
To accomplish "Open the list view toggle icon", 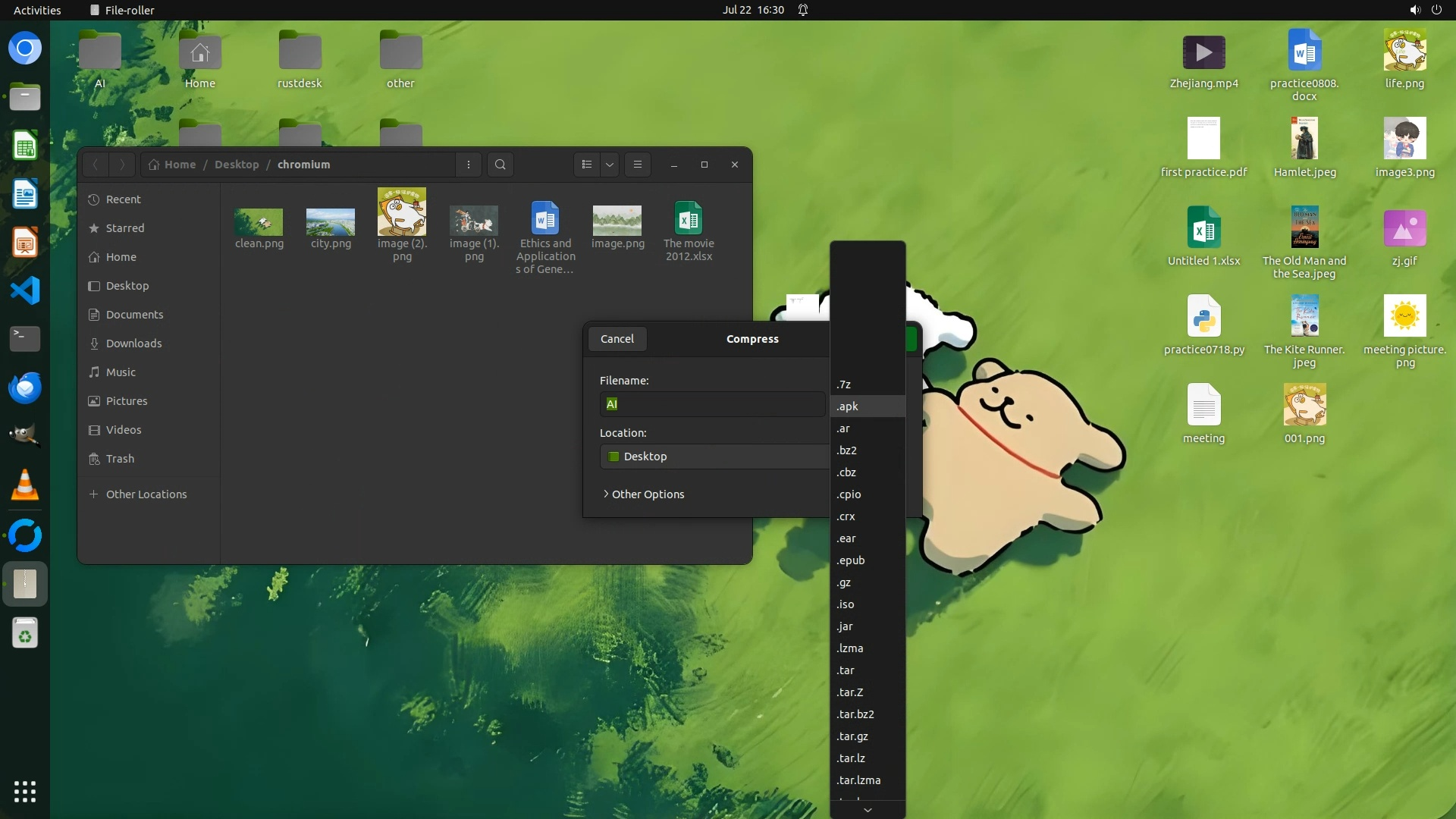I will pos(586,165).
